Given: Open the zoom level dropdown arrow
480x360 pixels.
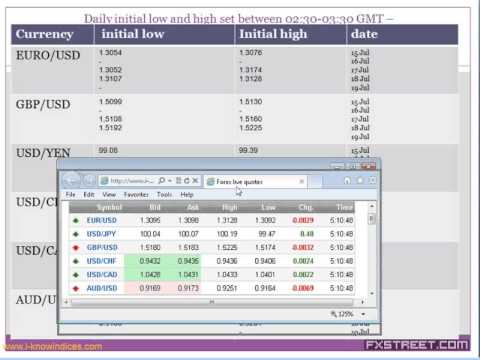Looking at the screenshot, I should coord(363,314).
